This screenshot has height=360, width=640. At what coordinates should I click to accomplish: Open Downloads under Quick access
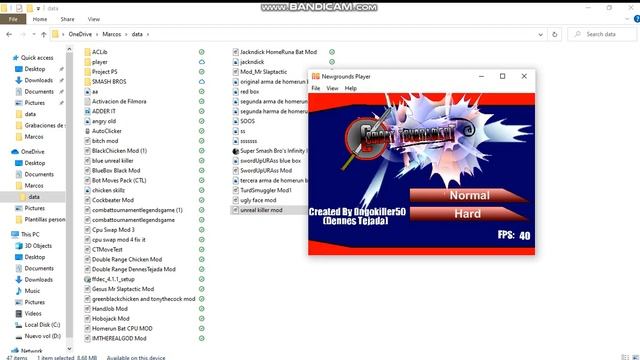38,80
